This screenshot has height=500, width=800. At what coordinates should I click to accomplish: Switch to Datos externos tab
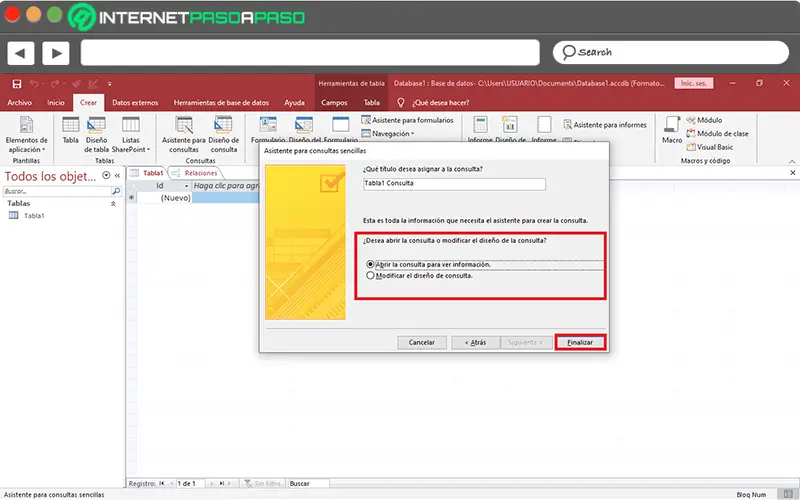coord(135,103)
